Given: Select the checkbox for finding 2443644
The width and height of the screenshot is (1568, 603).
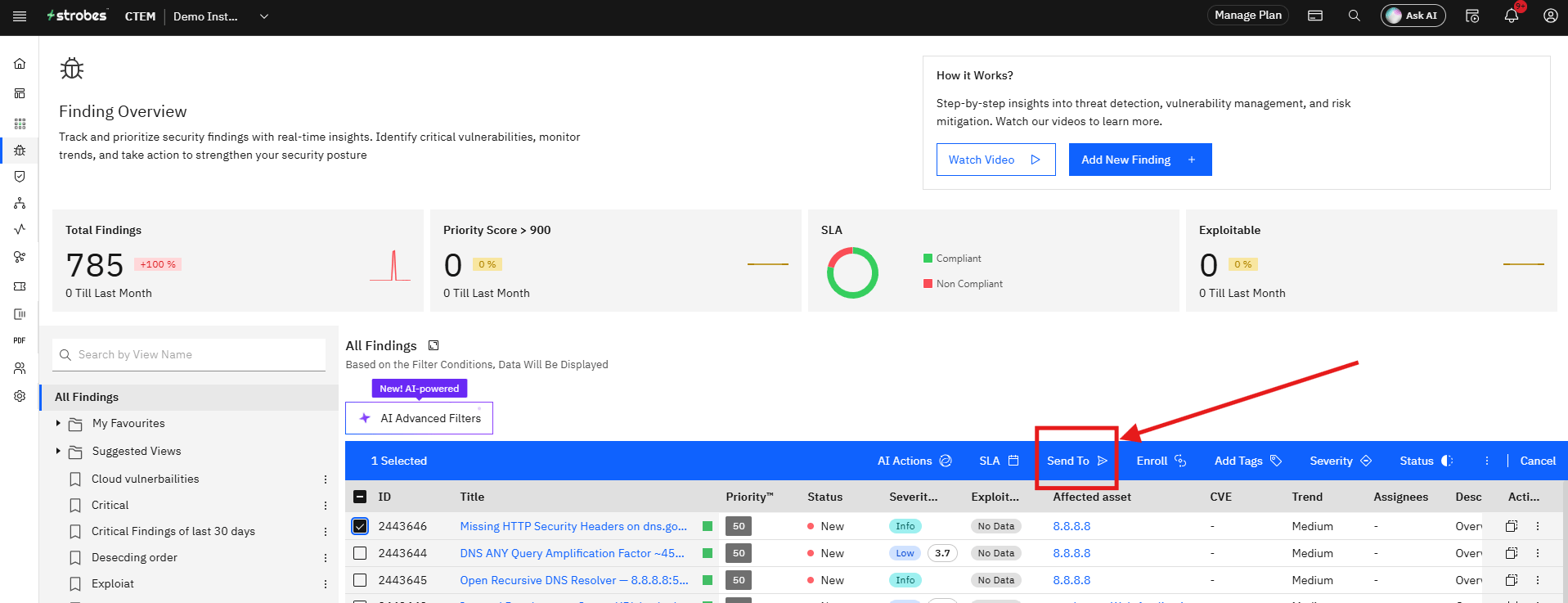Looking at the screenshot, I should 360,553.
